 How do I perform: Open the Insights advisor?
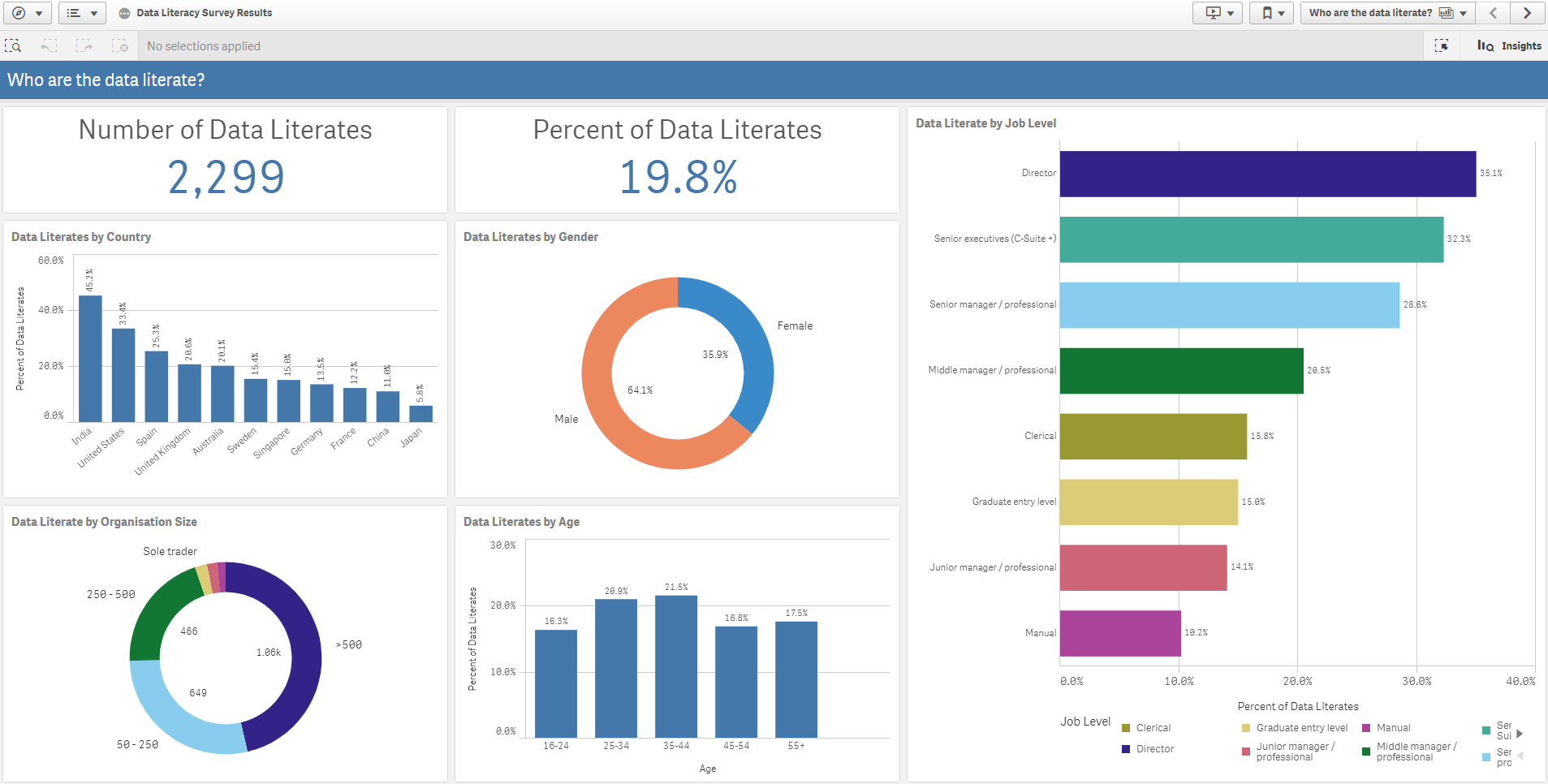click(1509, 46)
